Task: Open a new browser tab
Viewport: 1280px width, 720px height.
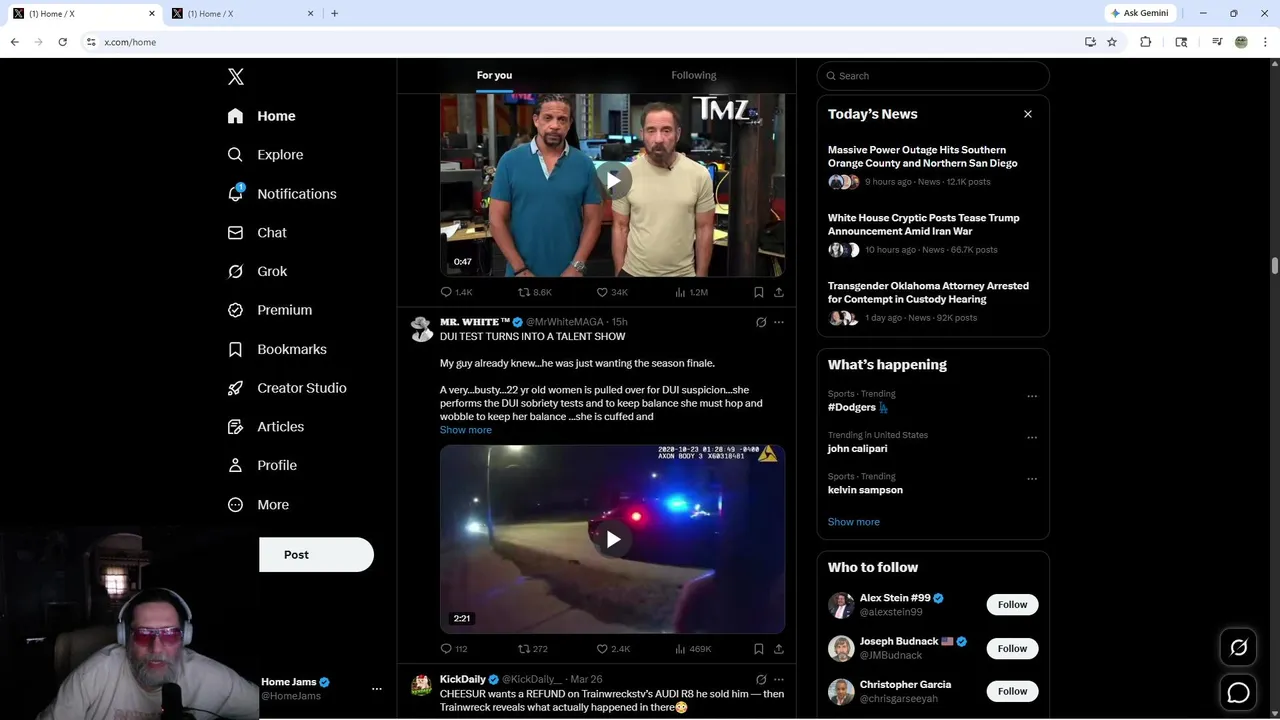Action: pos(334,13)
